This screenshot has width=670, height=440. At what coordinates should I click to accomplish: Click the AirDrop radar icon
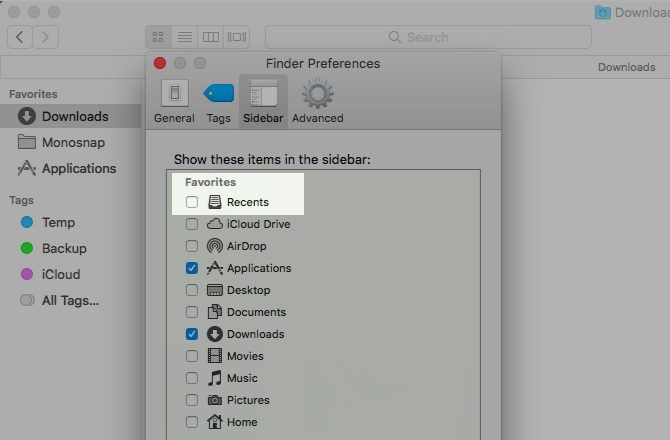coord(215,246)
